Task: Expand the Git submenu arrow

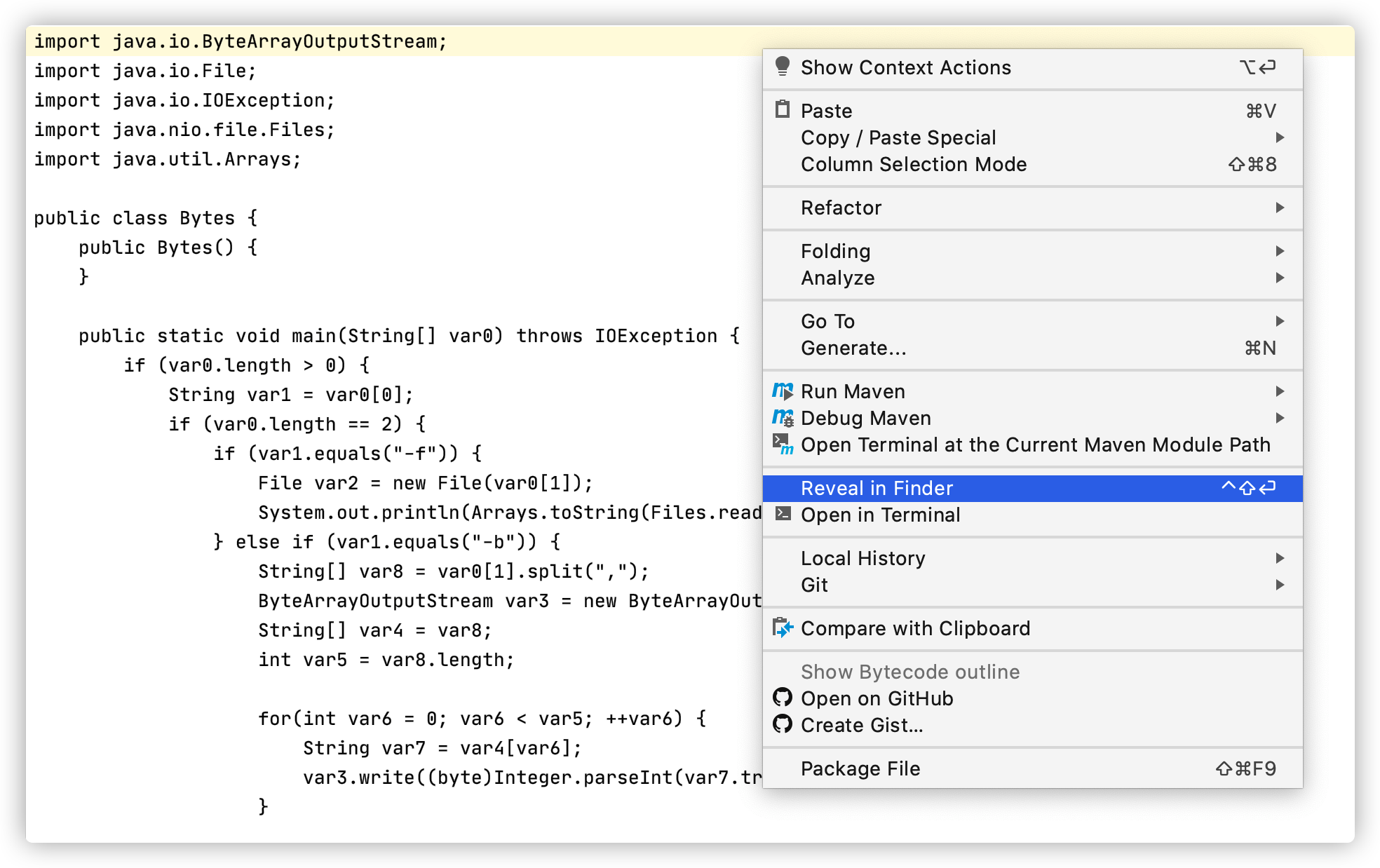Action: point(1280,585)
